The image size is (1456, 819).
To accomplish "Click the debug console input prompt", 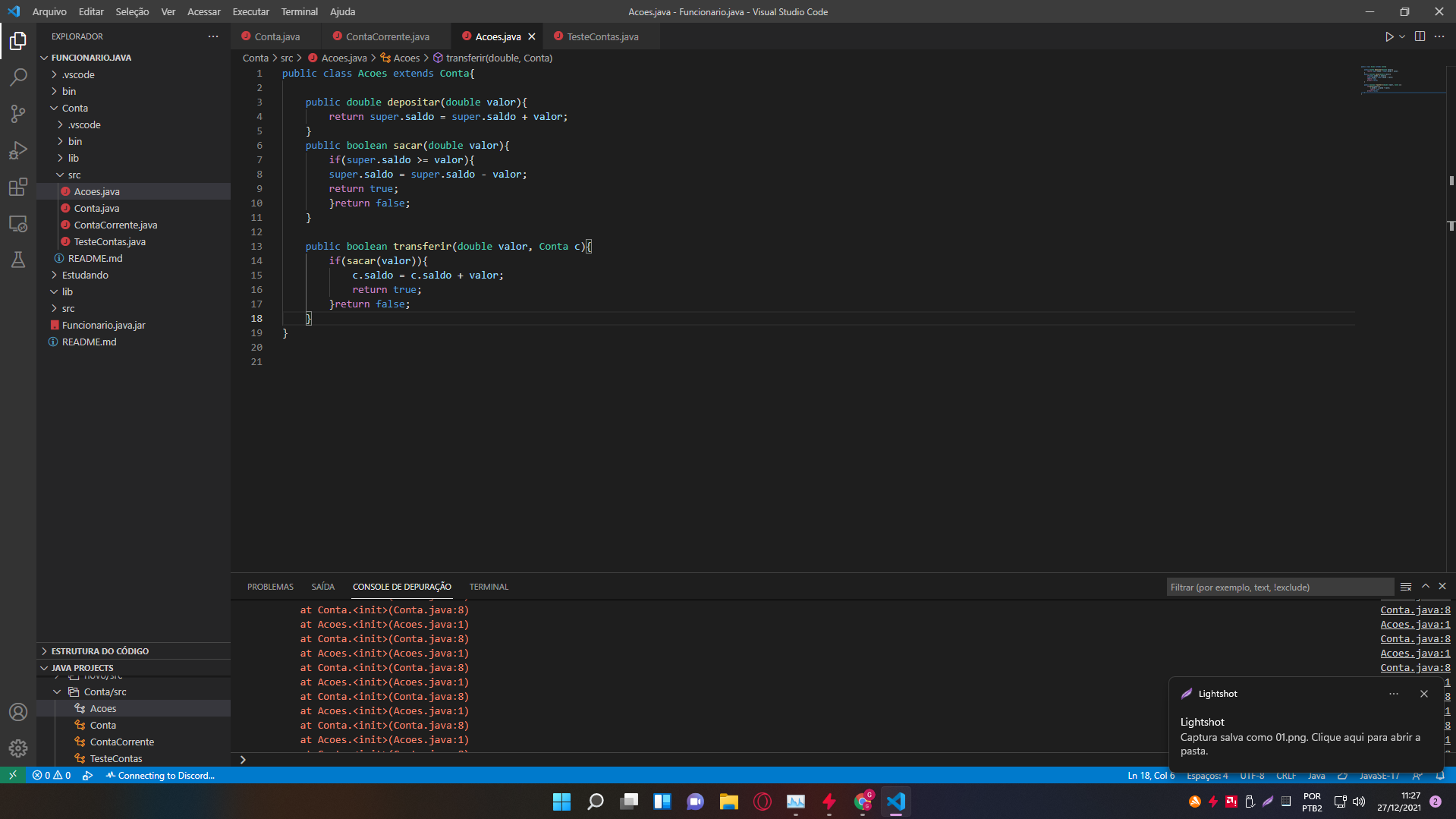I will [698, 759].
